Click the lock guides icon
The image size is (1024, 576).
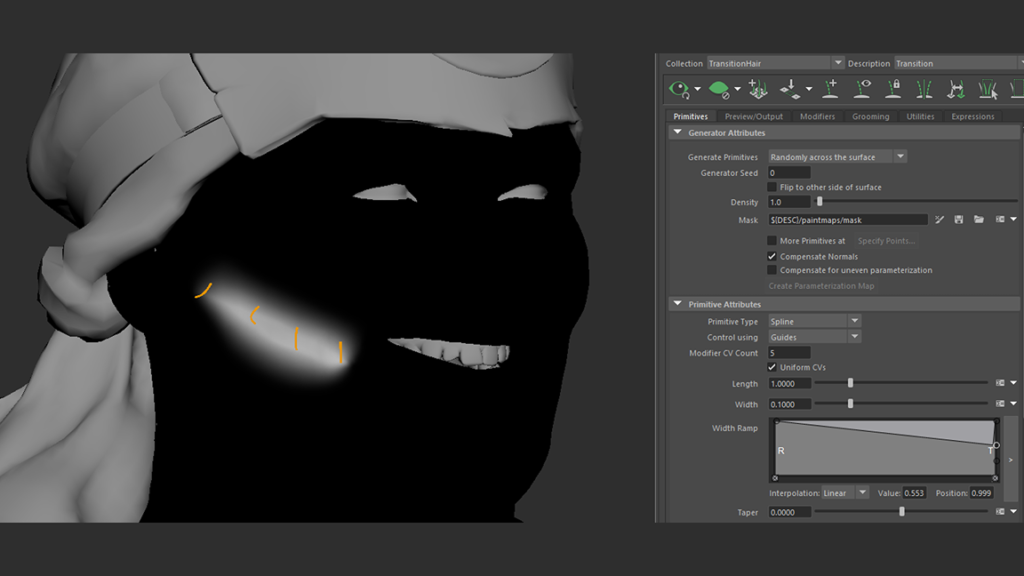[x=893, y=90]
